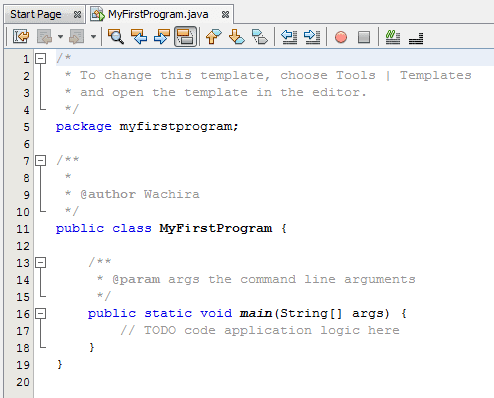Click '@author' on line 9
This screenshot has height=398, width=494.
[108, 194]
